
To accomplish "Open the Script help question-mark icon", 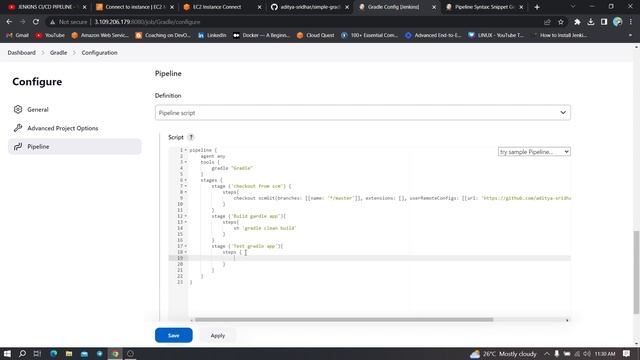I will point(191,137).
